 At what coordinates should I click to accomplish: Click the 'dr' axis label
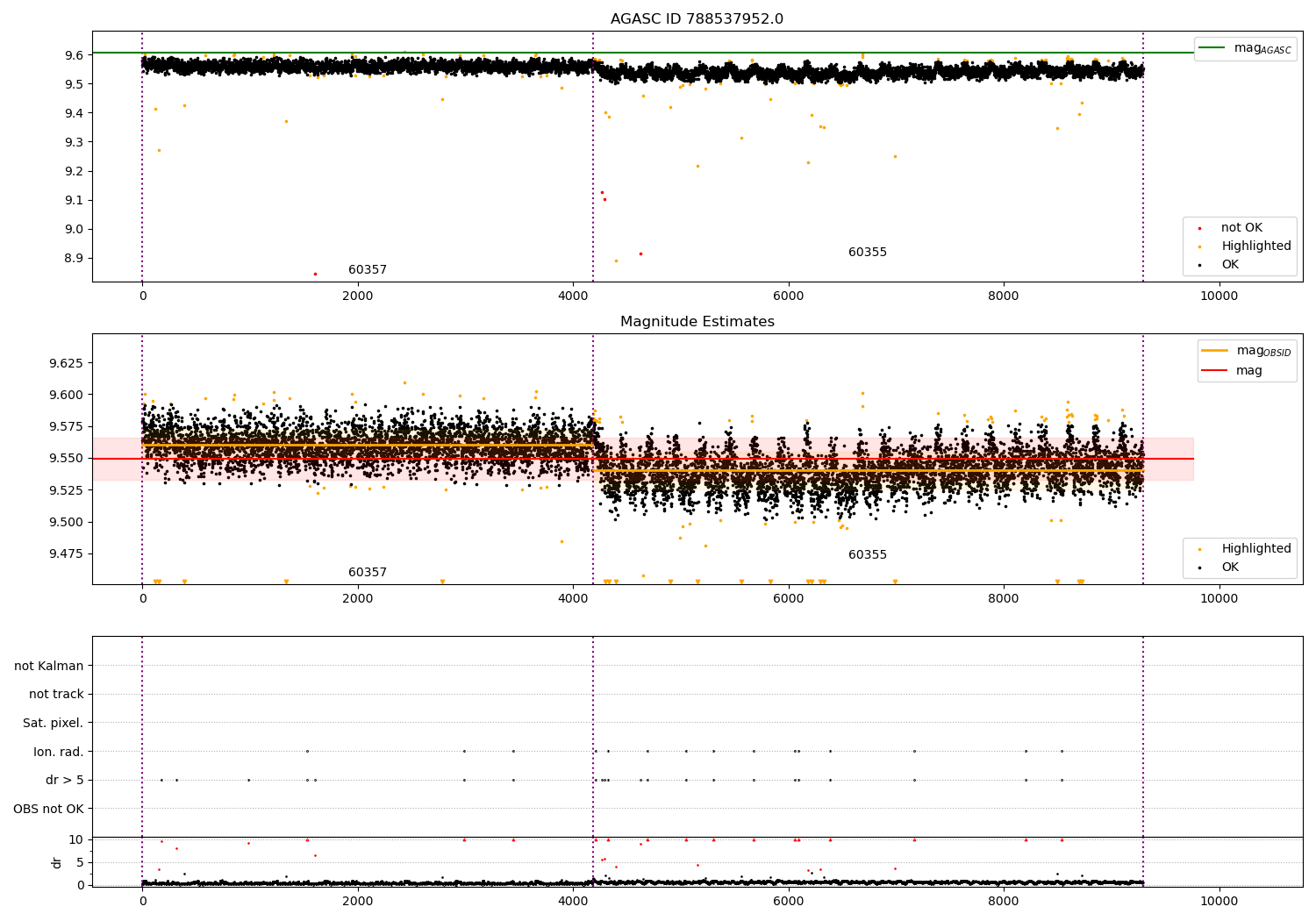pyautogui.click(x=57, y=862)
